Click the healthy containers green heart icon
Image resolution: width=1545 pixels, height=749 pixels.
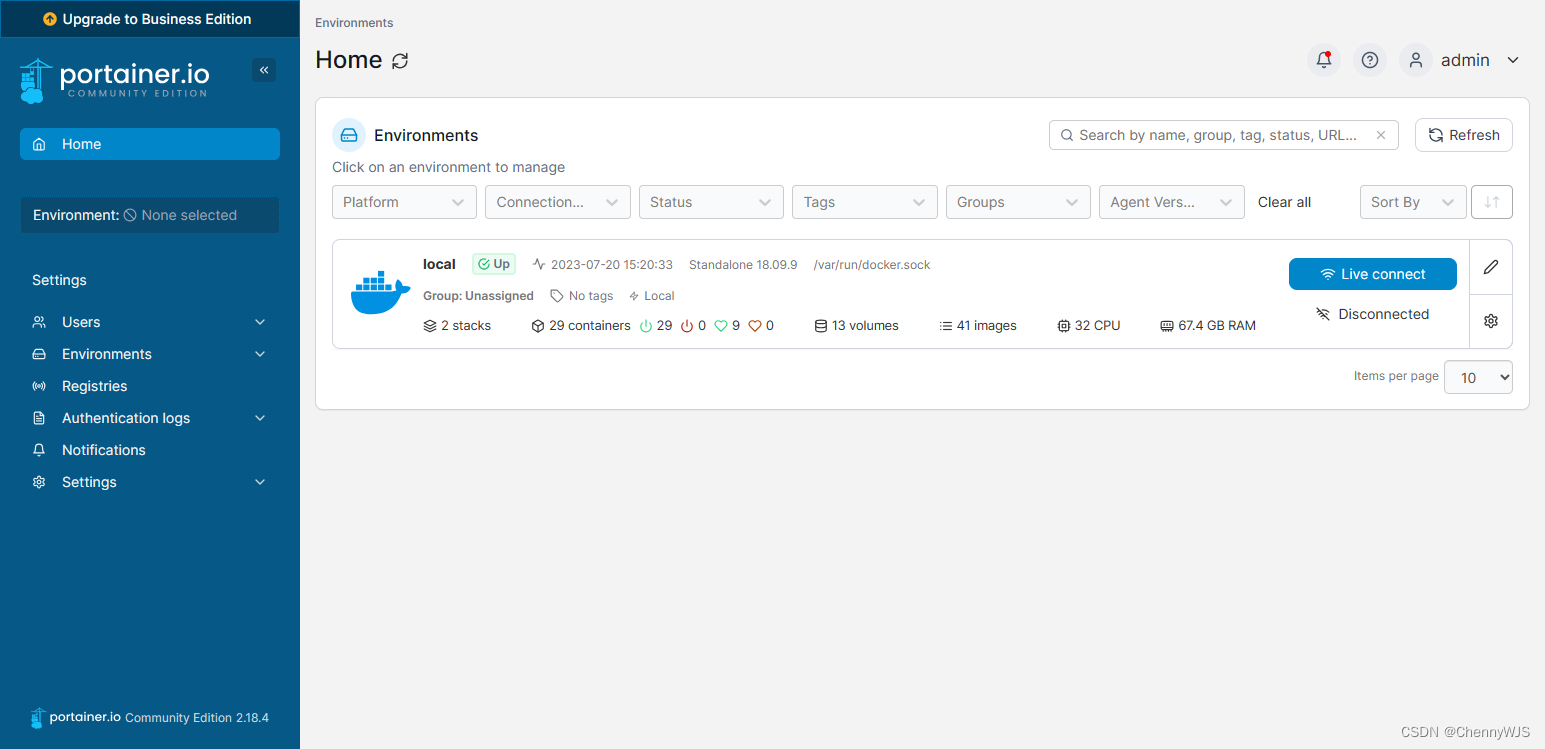pyautogui.click(x=721, y=326)
